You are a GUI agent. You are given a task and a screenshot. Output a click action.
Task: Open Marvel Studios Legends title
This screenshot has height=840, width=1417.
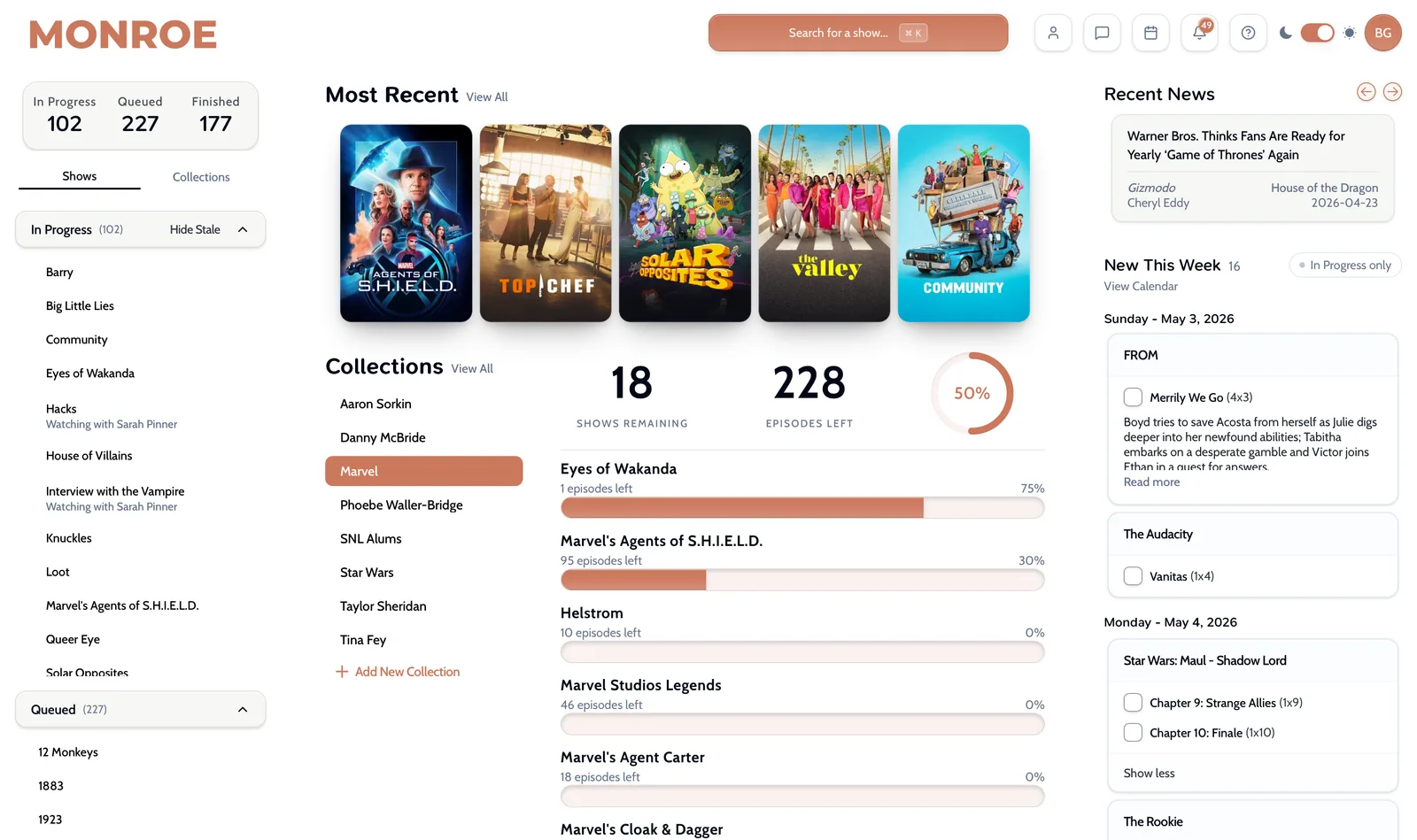click(x=641, y=685)
